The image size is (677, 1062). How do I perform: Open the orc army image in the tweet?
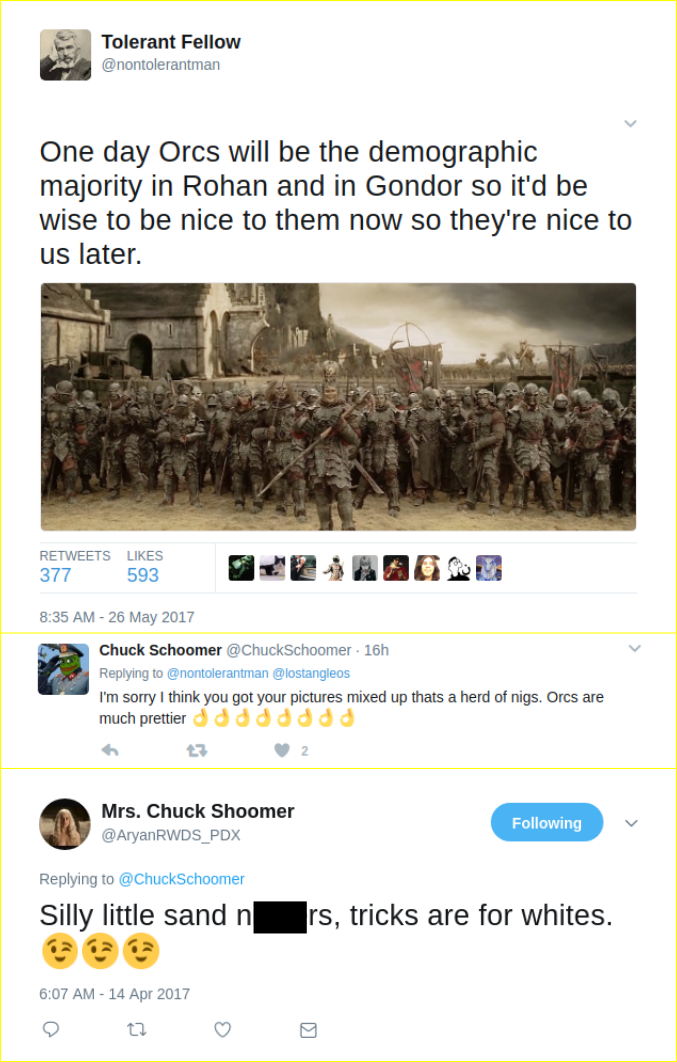click(x=338, y=406)
